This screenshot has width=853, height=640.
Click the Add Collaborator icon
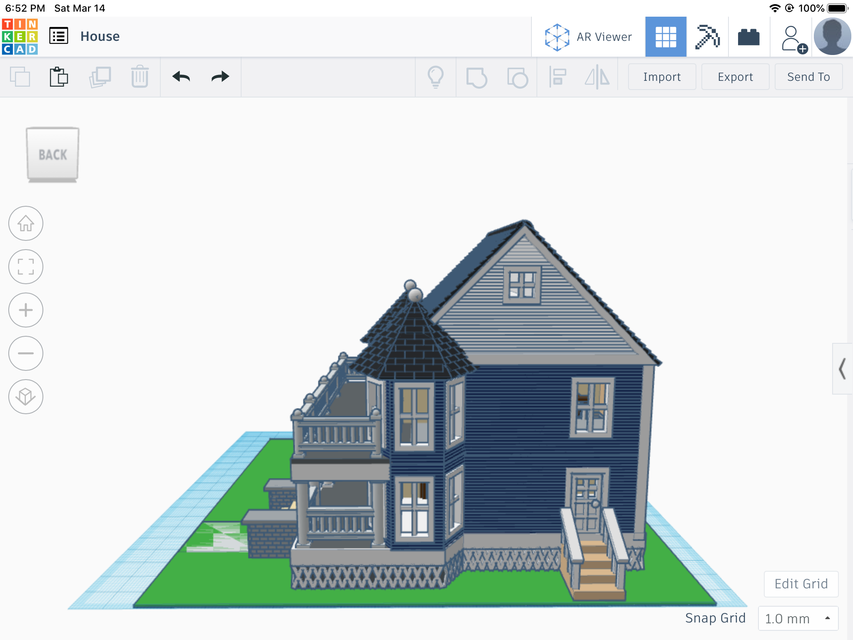pyautogui.click(x=793, y=37)
